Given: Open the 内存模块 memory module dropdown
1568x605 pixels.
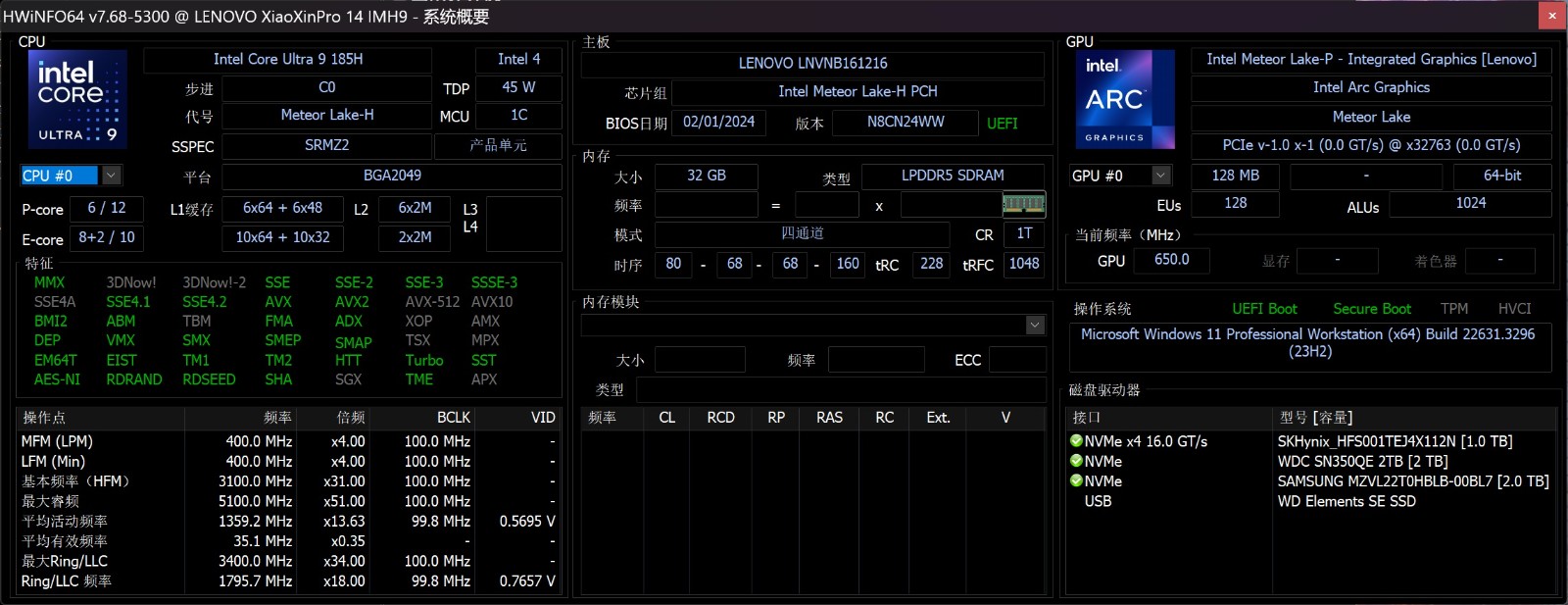Looking at the screenshot, I should [x=1035, y=325].
